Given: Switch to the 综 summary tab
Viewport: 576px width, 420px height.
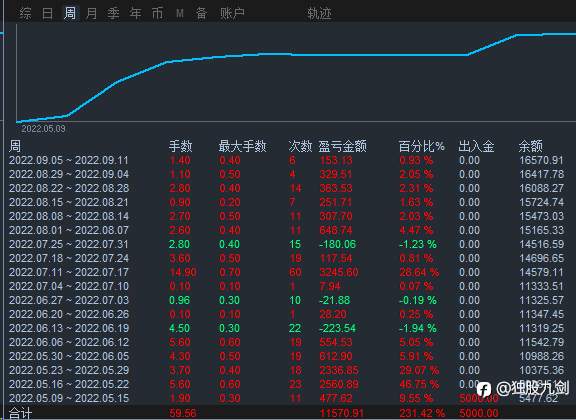Looking at the screenshot, I should [x=26, y=14].
